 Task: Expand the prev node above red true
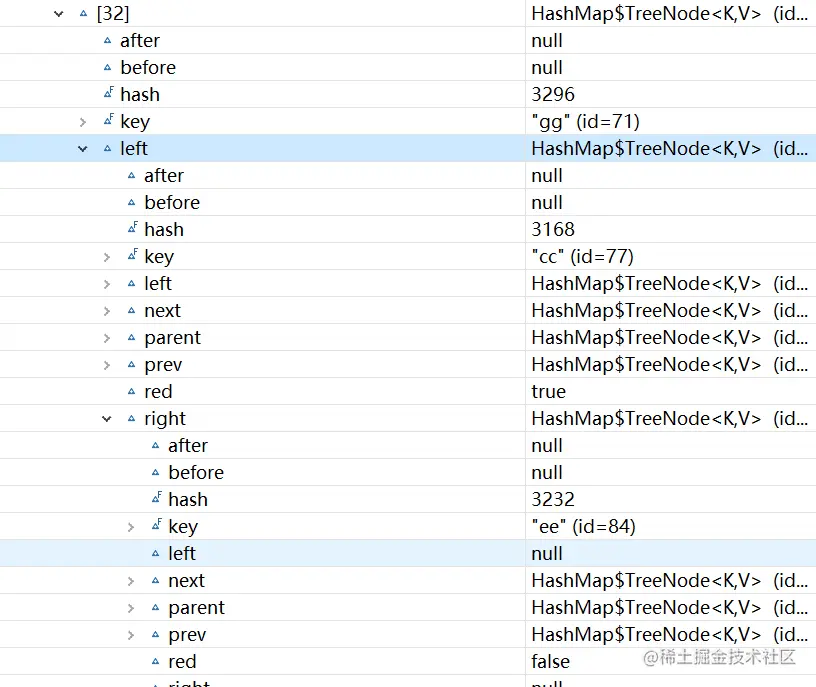click(107, 365)
